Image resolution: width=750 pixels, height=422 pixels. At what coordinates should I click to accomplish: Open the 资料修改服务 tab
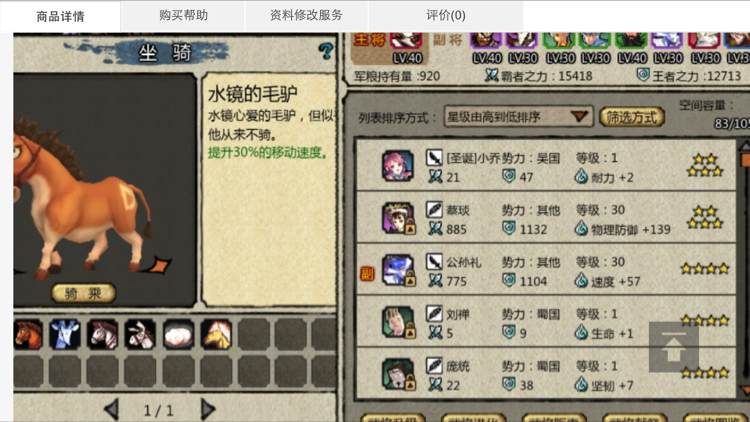point(307,15)
